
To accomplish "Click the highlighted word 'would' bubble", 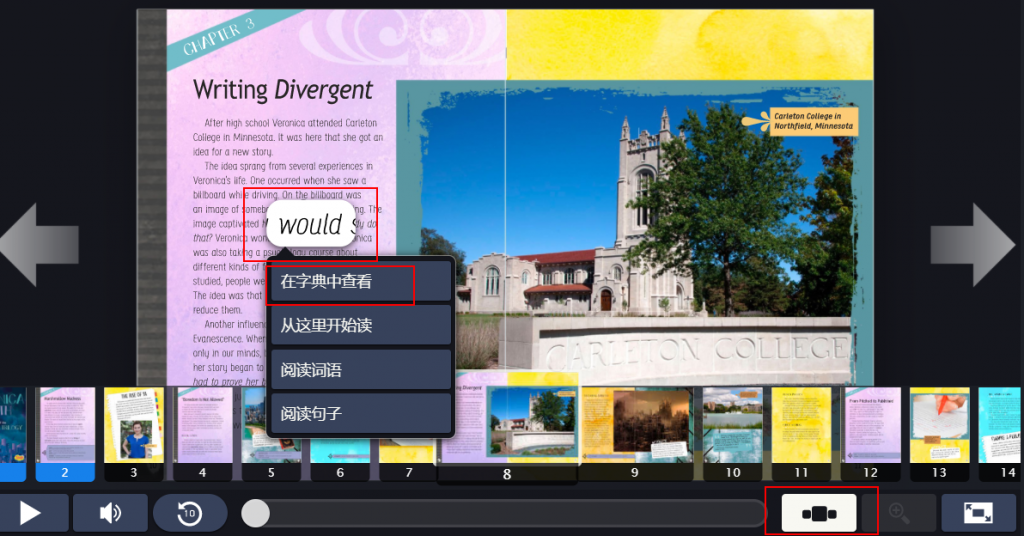I will pos(311,226).
